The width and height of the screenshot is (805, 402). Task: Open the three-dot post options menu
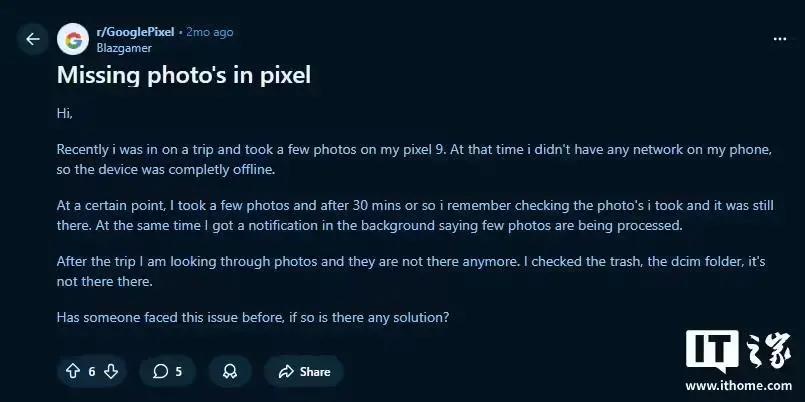pos(779,39)
